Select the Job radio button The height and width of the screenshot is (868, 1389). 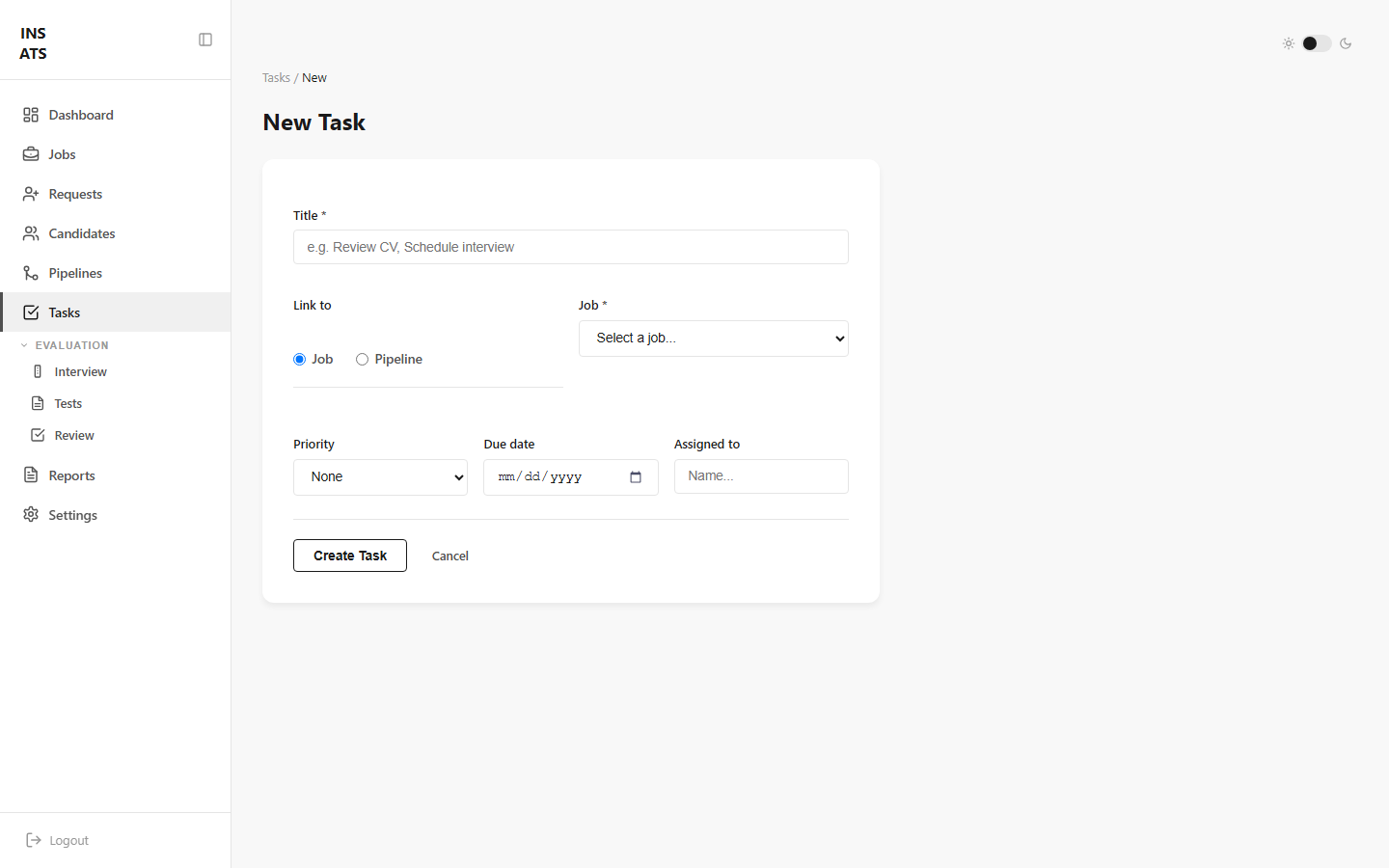tap(299, 360)
